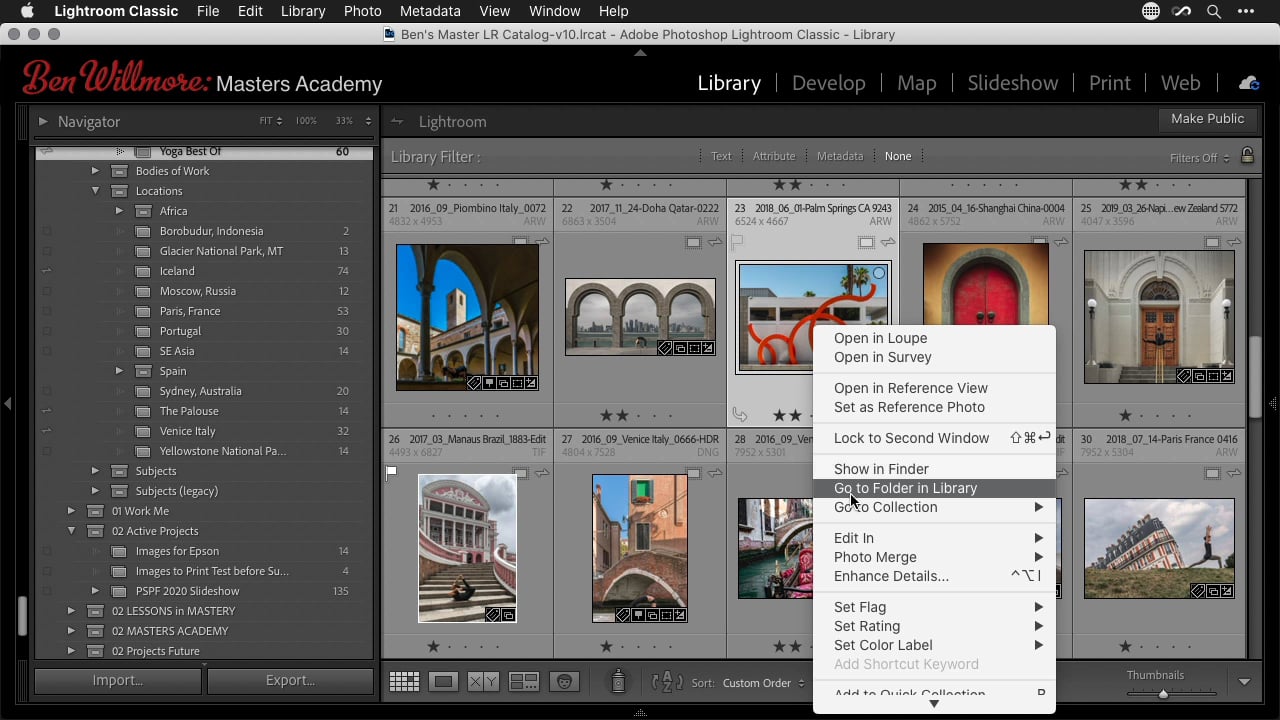
Task: Open the Metadata menu in menu bar
Action: pos(430,11)
